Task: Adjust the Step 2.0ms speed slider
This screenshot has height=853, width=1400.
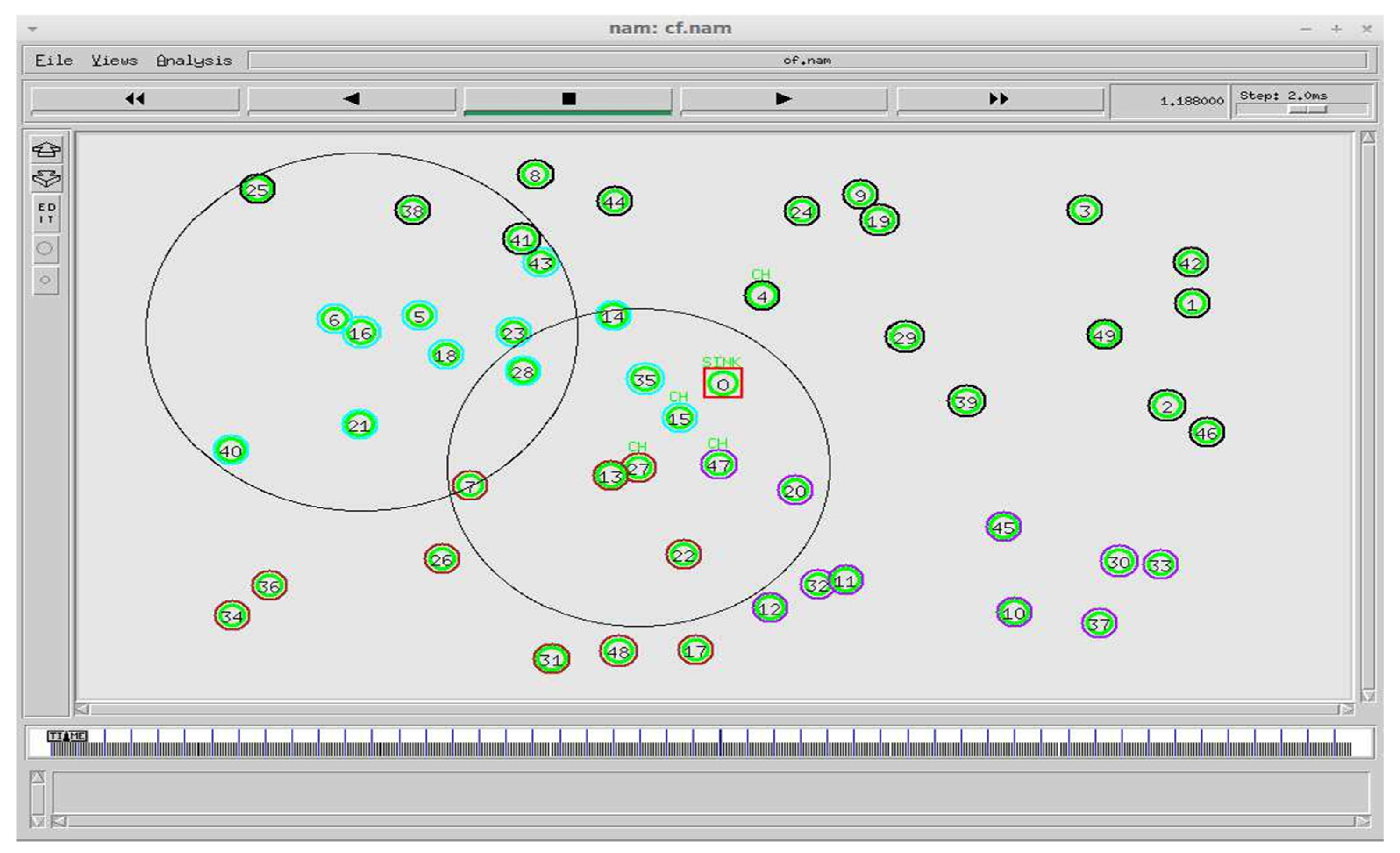Action: coord(1307,110)
